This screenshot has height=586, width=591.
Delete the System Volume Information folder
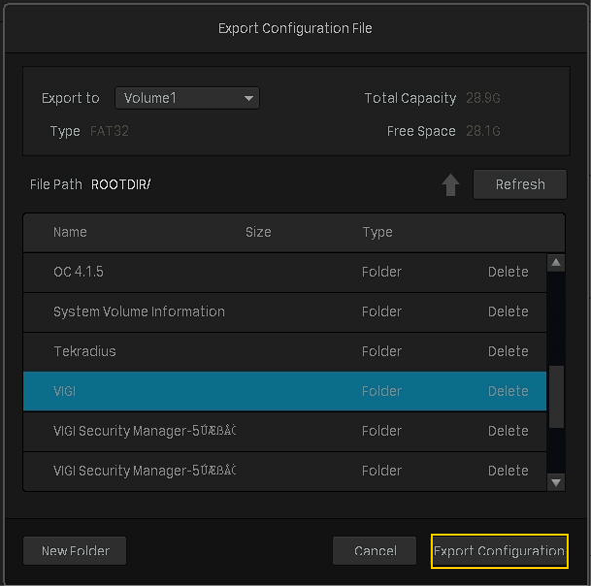click(508, 312)
